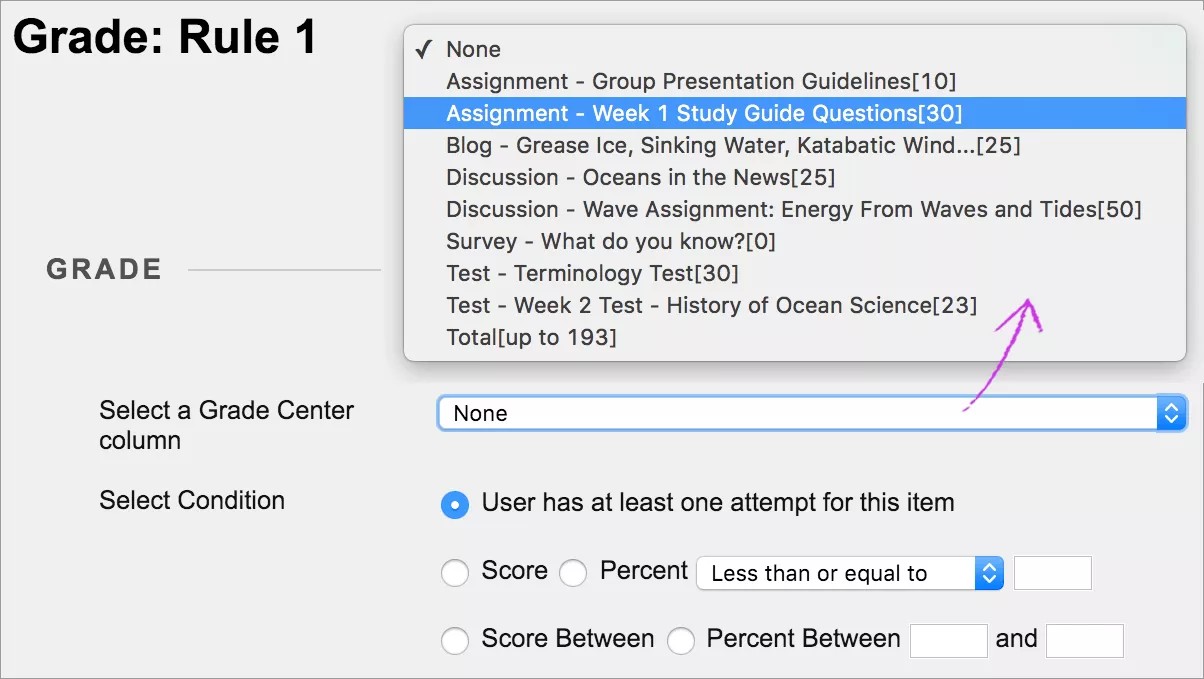Select the Percent Between radio button
The width and height of the screenshot is (1204, 679).
click(682, 640)
